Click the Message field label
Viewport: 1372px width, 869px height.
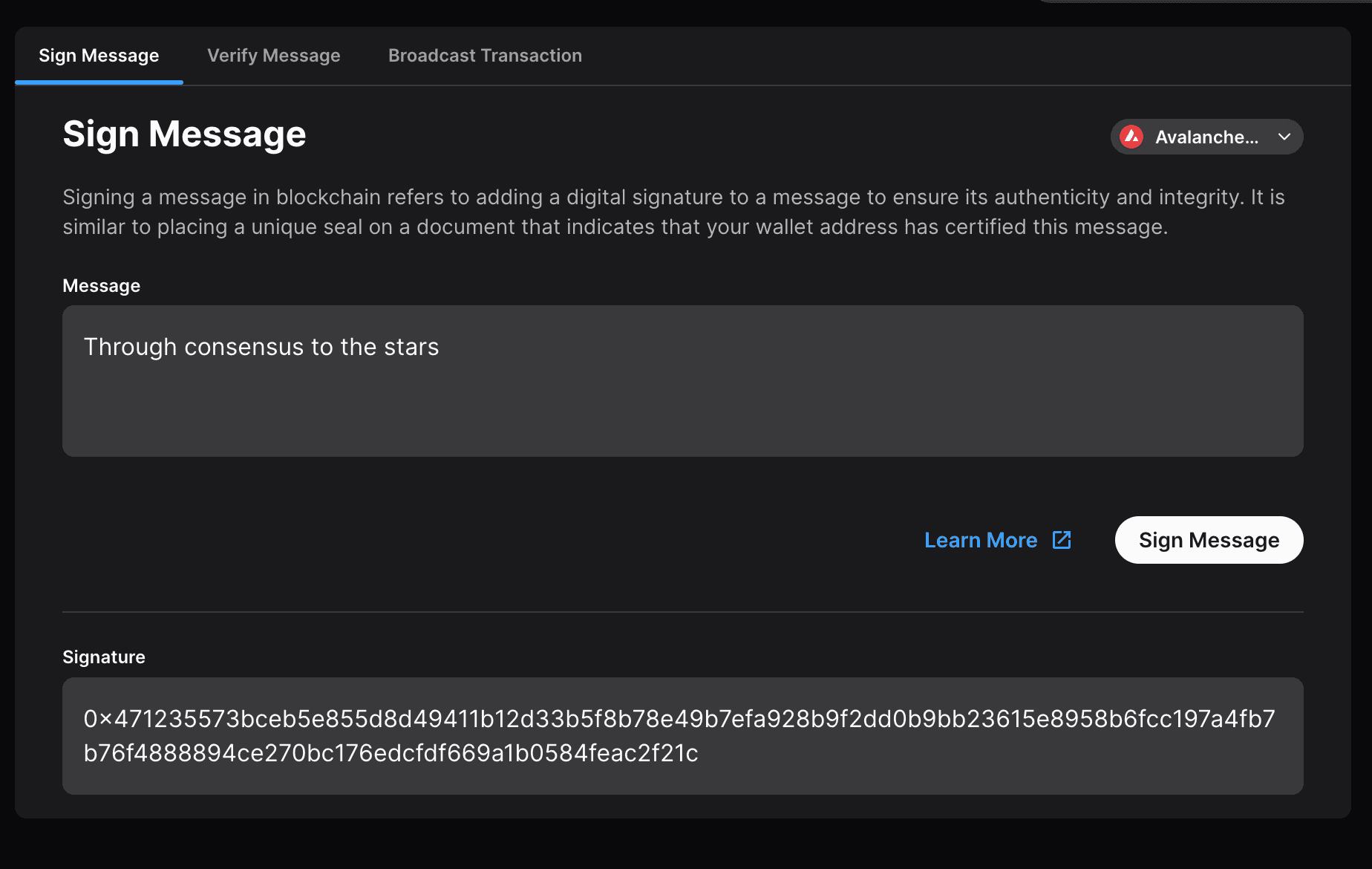[101, 286]
